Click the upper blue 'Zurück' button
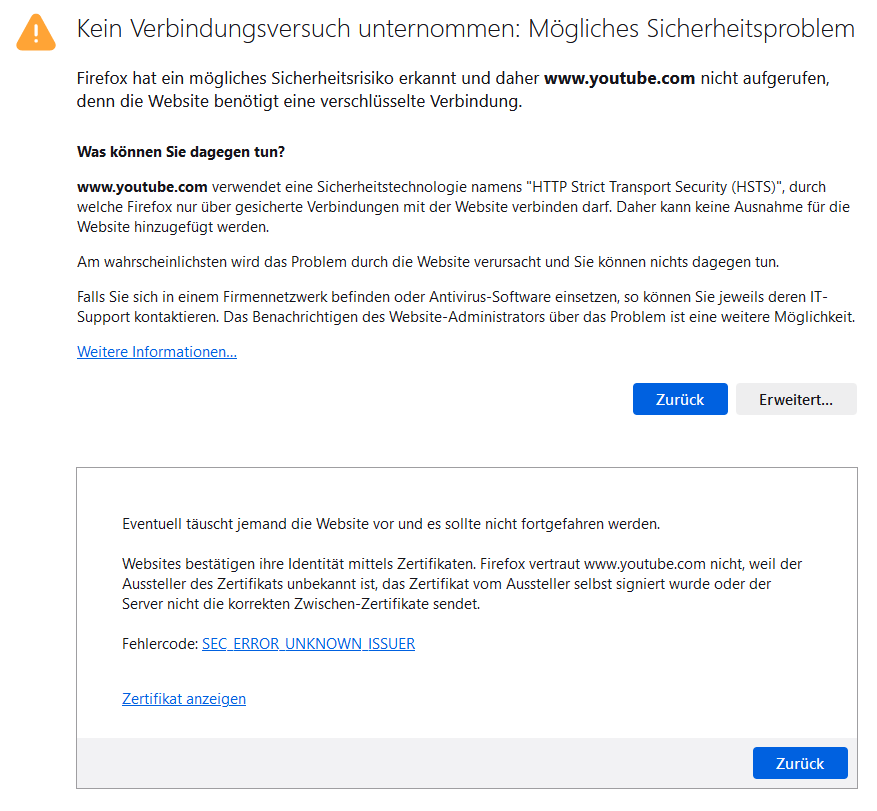This screenshot has height=811, width=877. (680, 399)
